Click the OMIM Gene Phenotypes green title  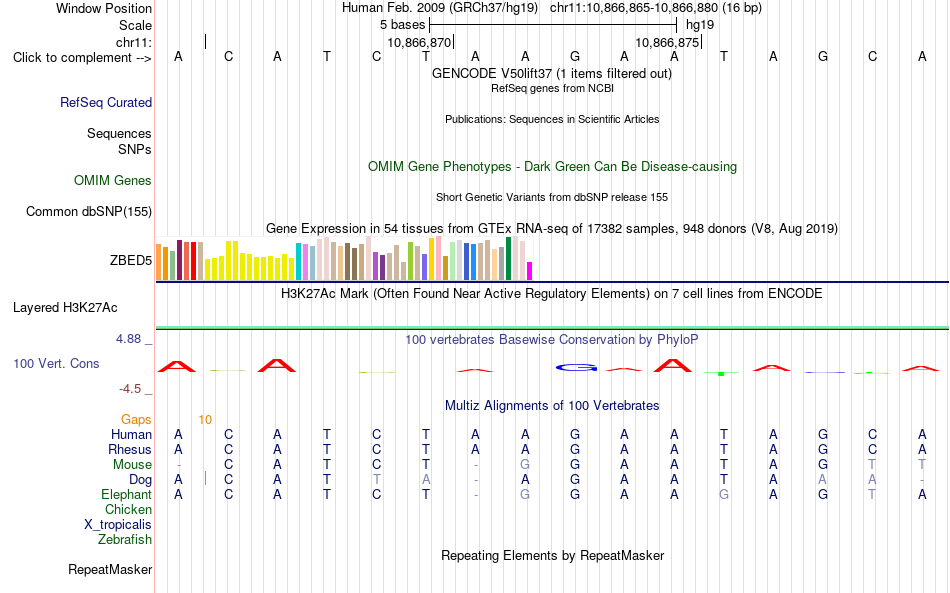click(553, 167)
